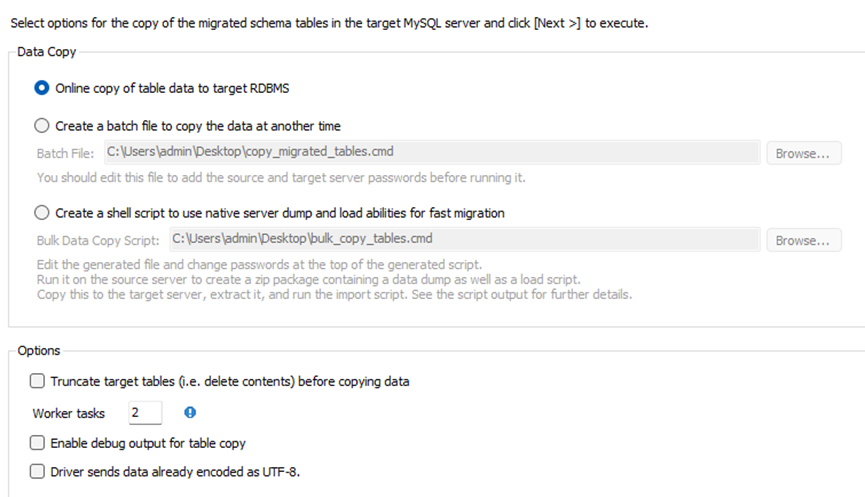Click Browse button for Bulk Data Copy Script

803,240
